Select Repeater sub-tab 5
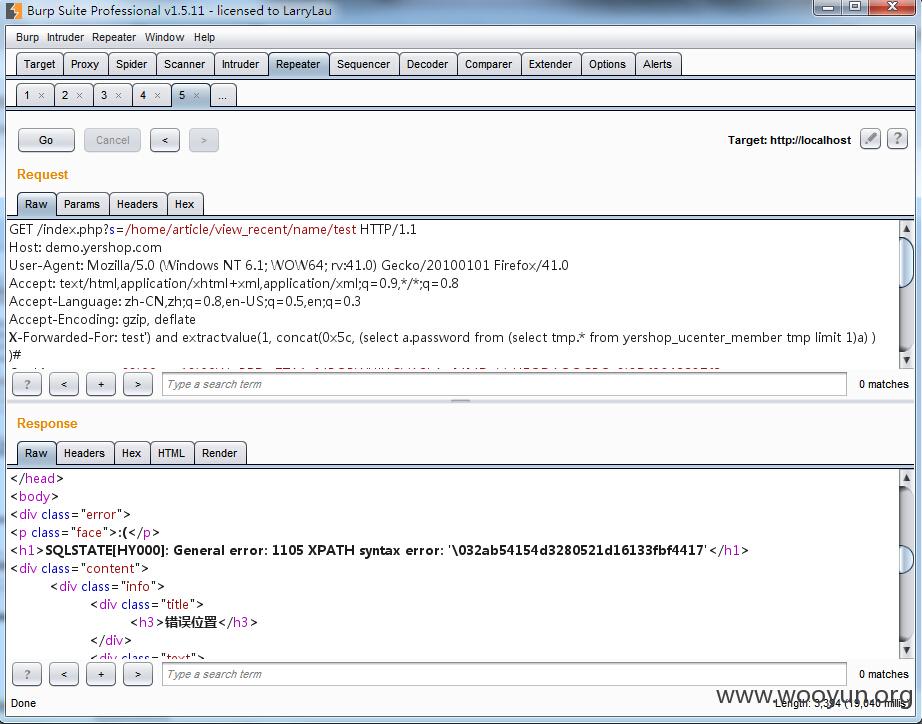Viewport: 922px width, 724px height. [182, 95]
